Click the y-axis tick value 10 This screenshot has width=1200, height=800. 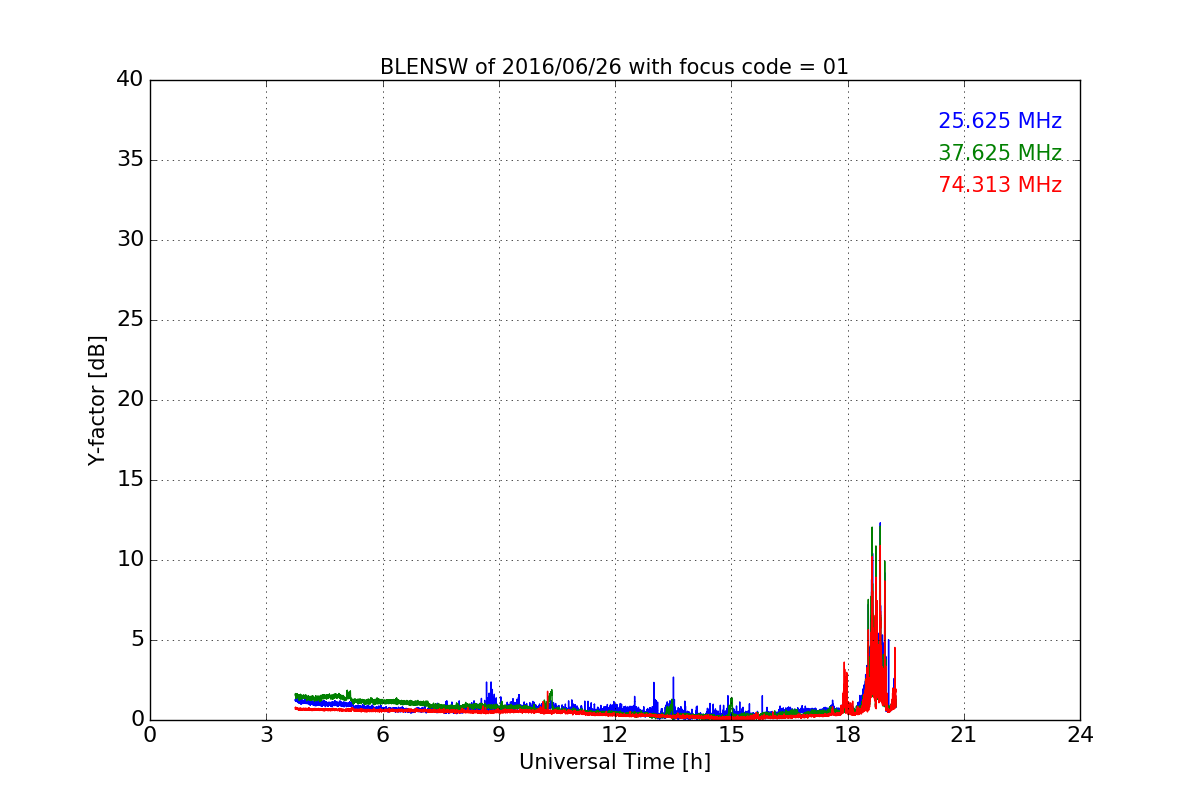(130, 559)
